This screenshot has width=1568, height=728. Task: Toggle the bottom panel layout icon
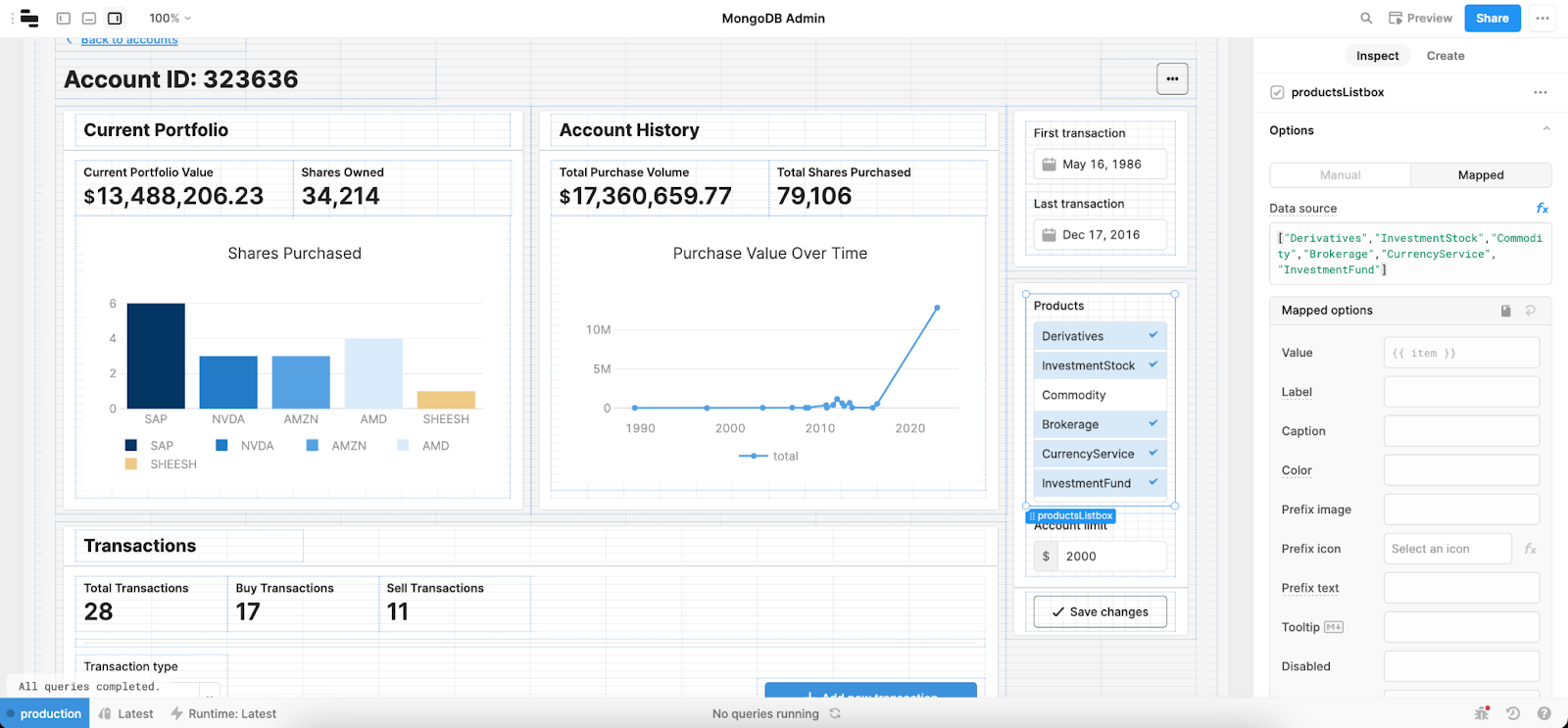[x=89, y=18]
